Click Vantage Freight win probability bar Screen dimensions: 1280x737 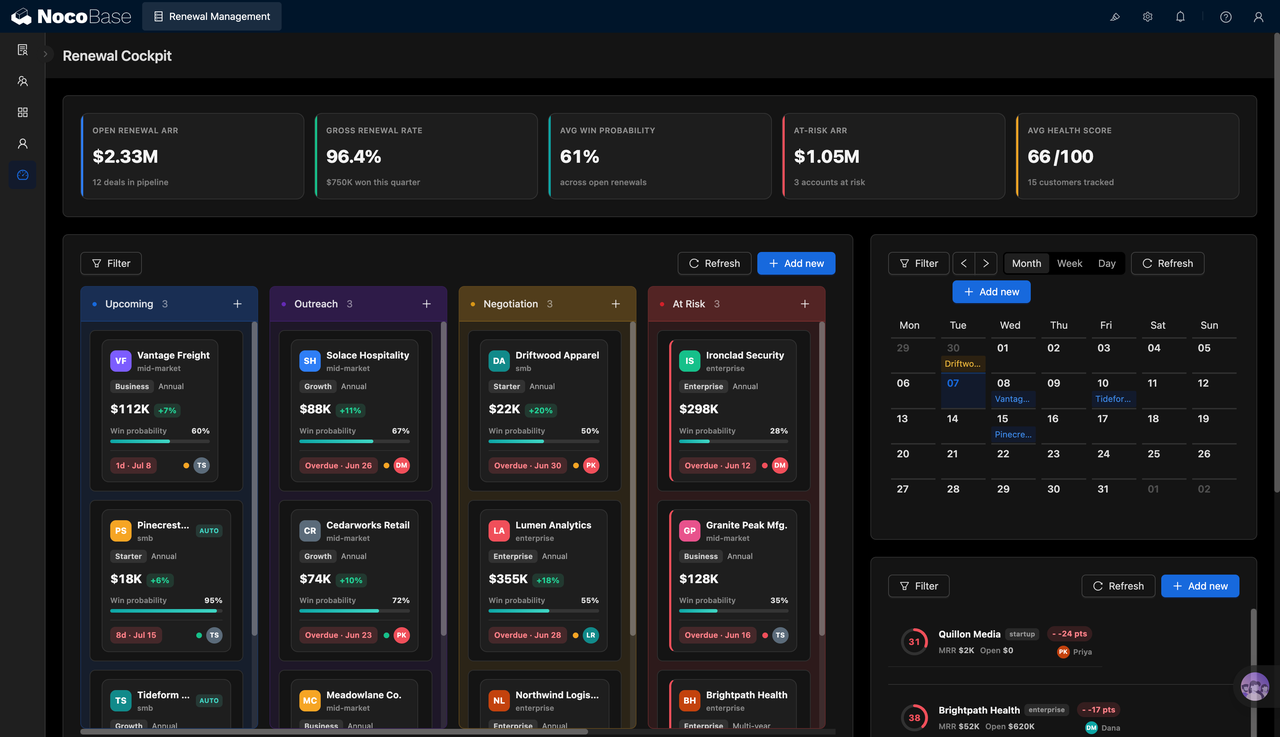(x=160, y=441)
